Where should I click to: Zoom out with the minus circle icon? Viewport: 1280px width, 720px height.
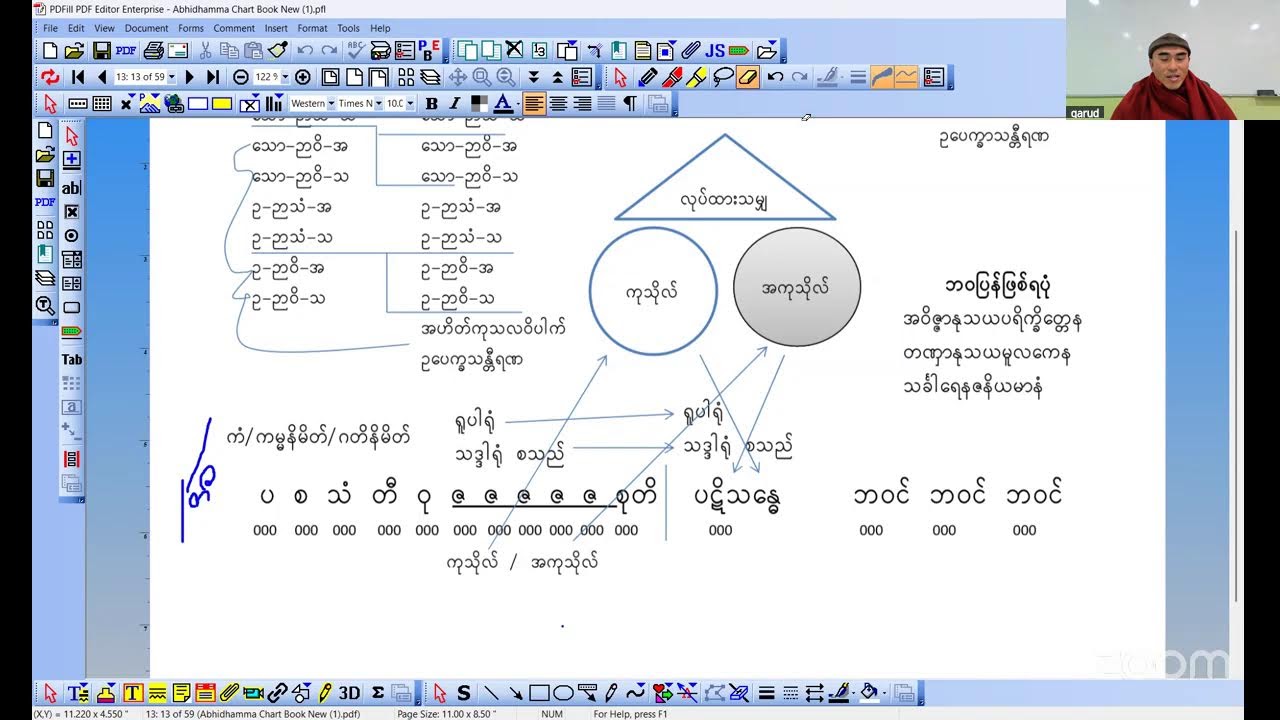click(x=241, y=77)
